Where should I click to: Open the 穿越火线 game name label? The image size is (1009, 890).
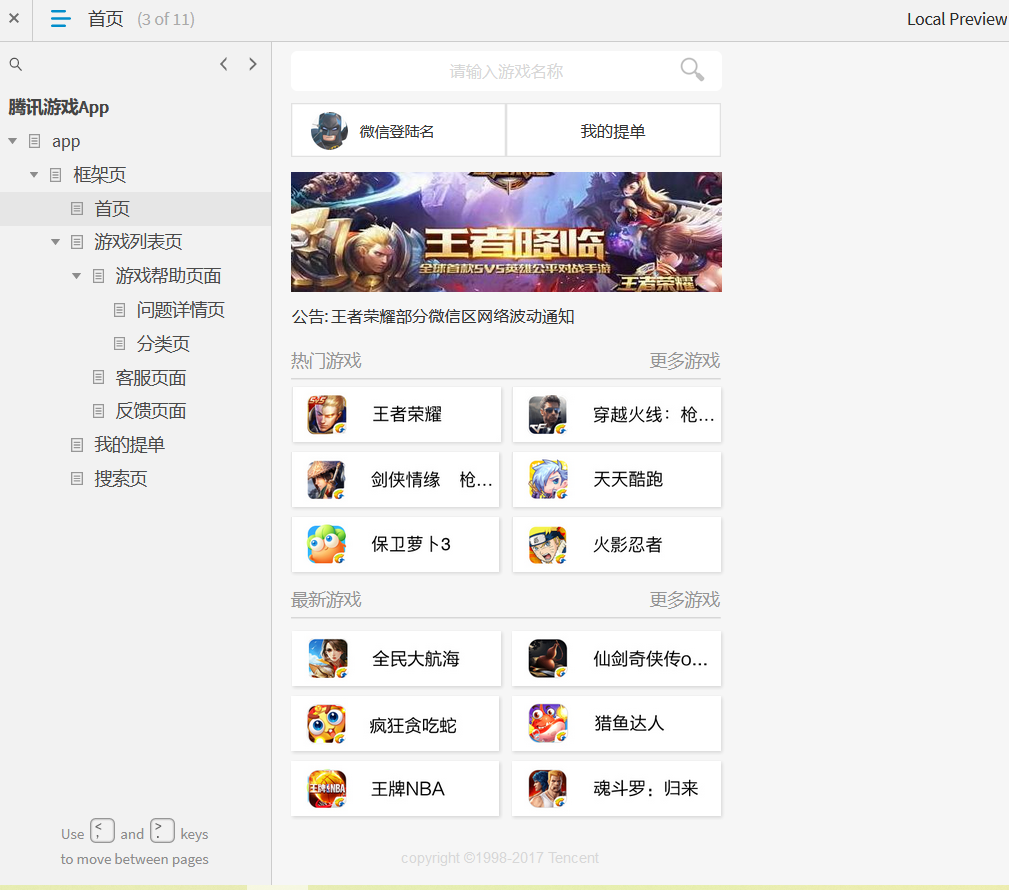(653, 414)
